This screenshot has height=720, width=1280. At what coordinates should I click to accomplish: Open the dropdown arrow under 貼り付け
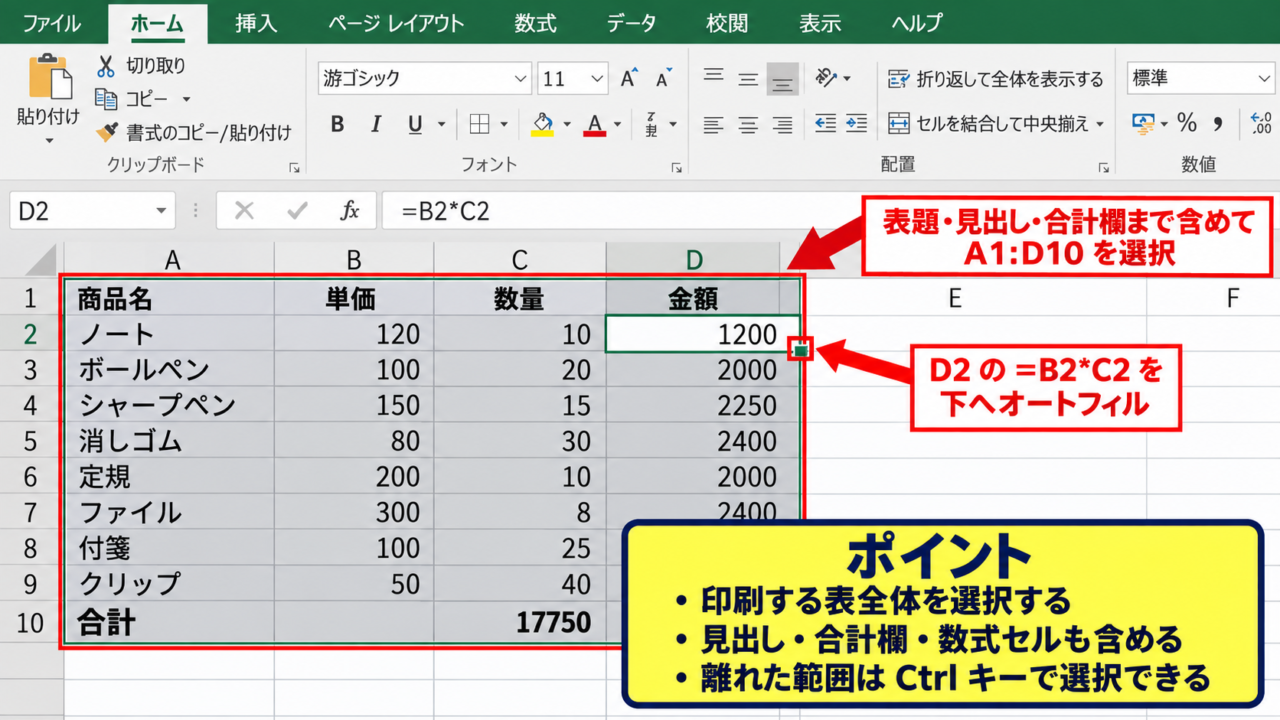(48, 141)
